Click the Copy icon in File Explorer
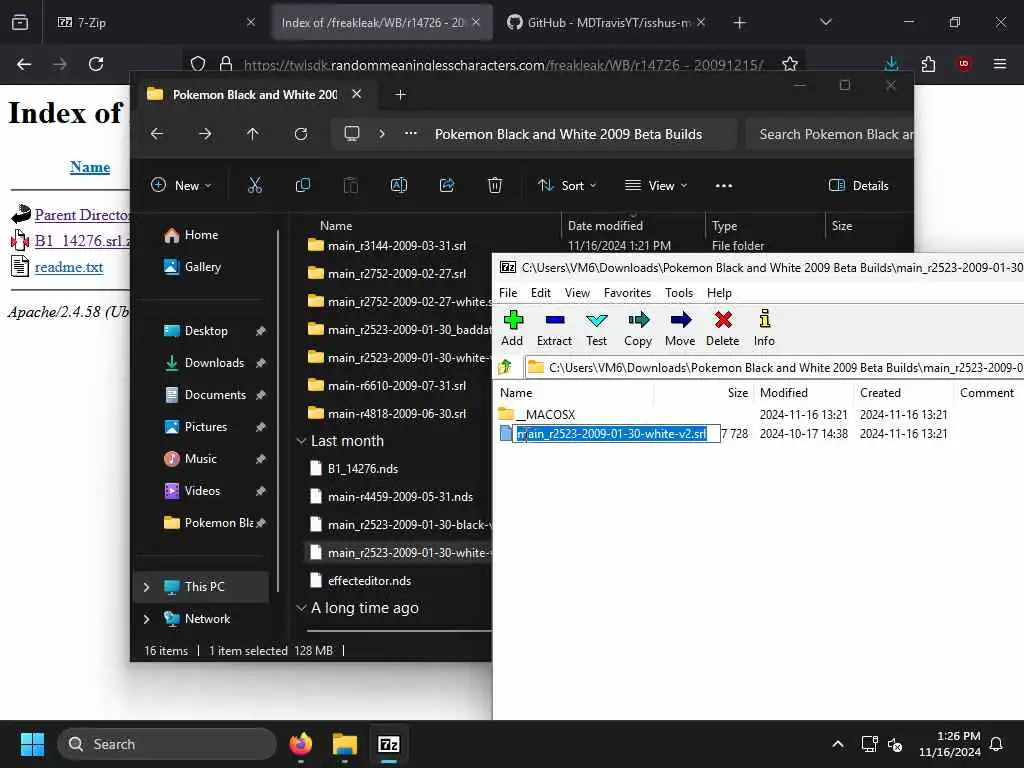 point(302,185)
